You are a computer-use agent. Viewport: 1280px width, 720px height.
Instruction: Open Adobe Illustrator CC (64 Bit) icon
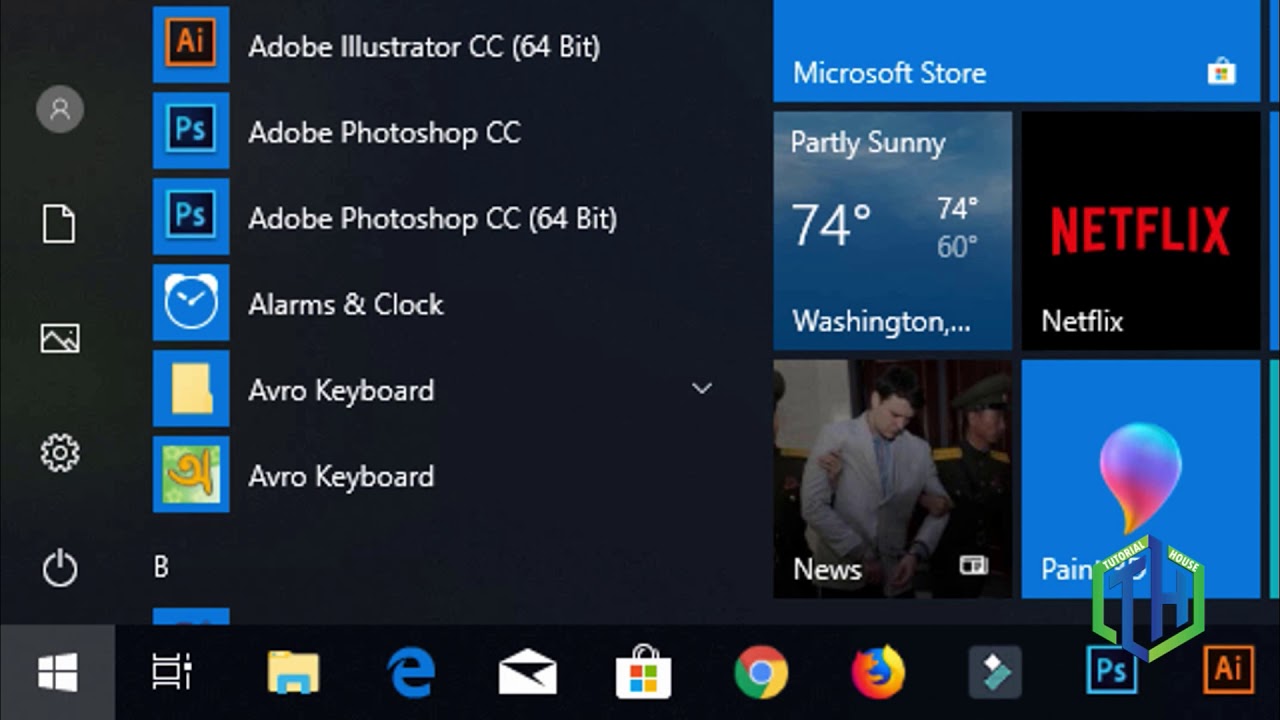coord(191,45)
